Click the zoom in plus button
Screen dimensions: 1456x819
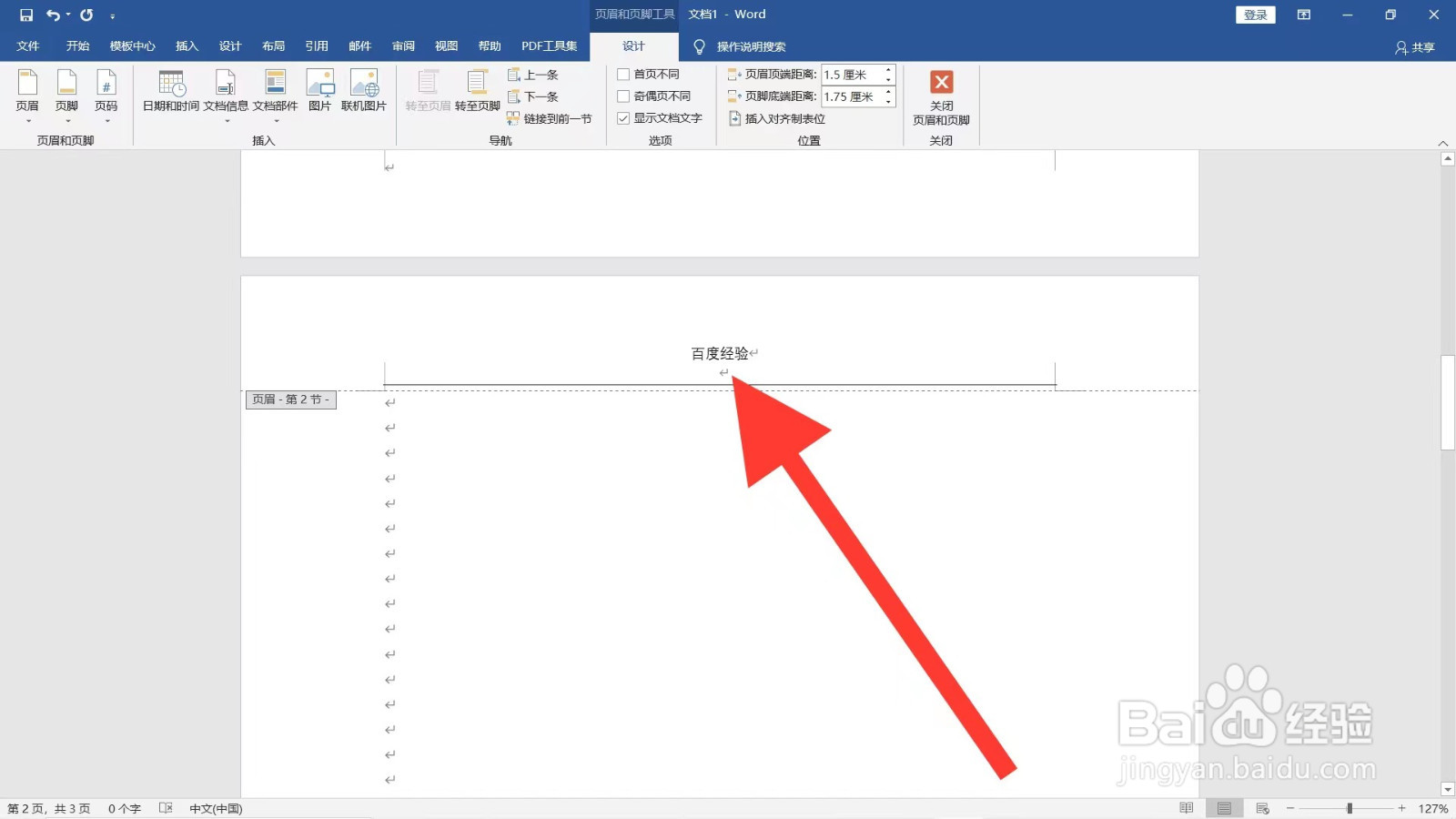(x=1402, y=808)
